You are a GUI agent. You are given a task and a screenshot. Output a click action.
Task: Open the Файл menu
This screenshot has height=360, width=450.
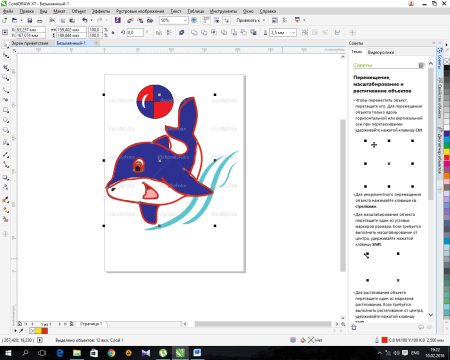8,11
